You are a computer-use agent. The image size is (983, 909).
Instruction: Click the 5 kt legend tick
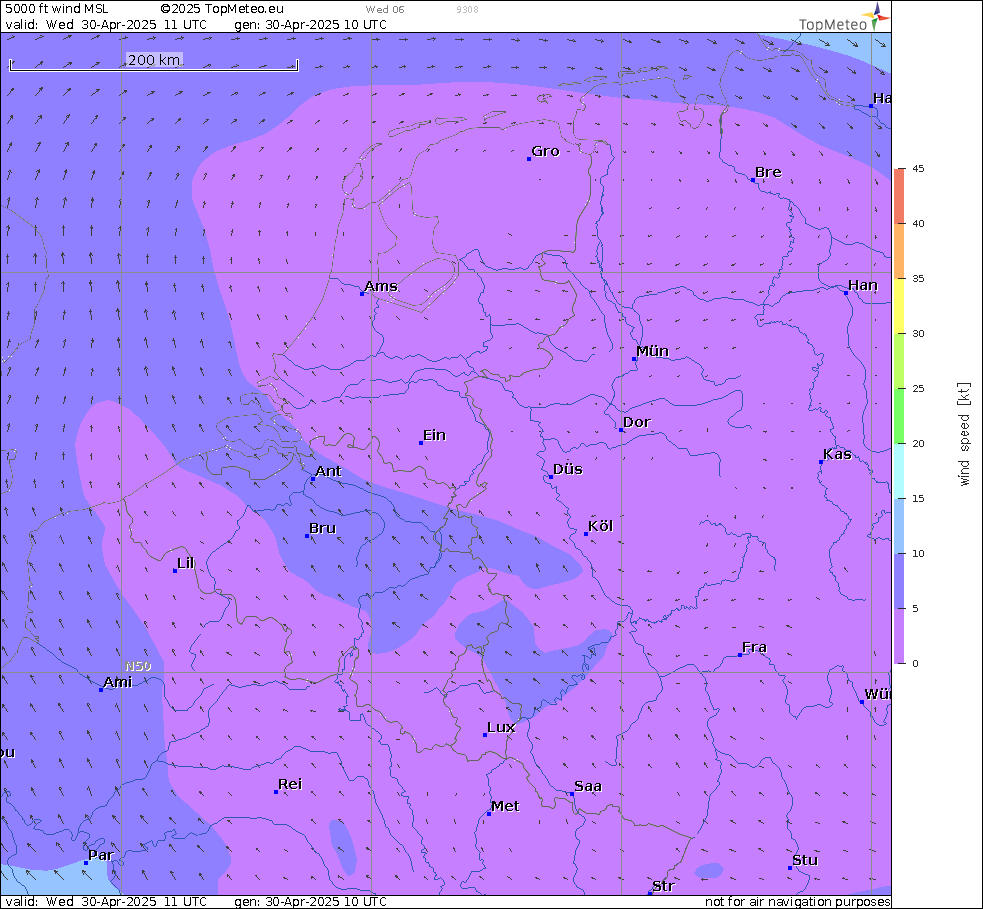point(915,609)
